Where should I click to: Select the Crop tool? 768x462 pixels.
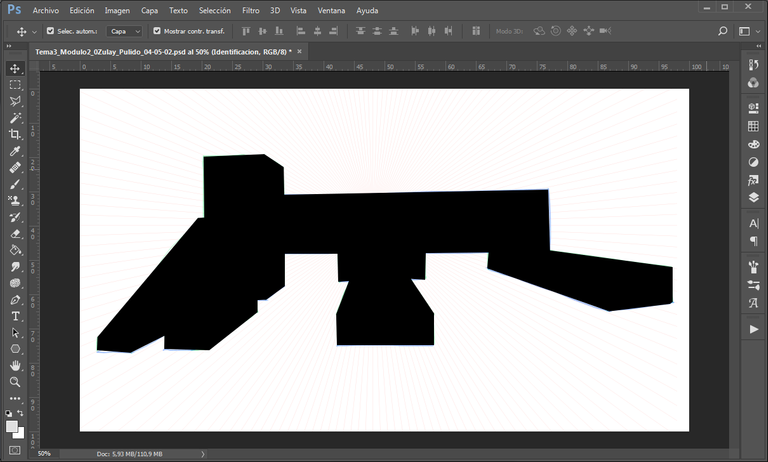[x=15, y=134]
